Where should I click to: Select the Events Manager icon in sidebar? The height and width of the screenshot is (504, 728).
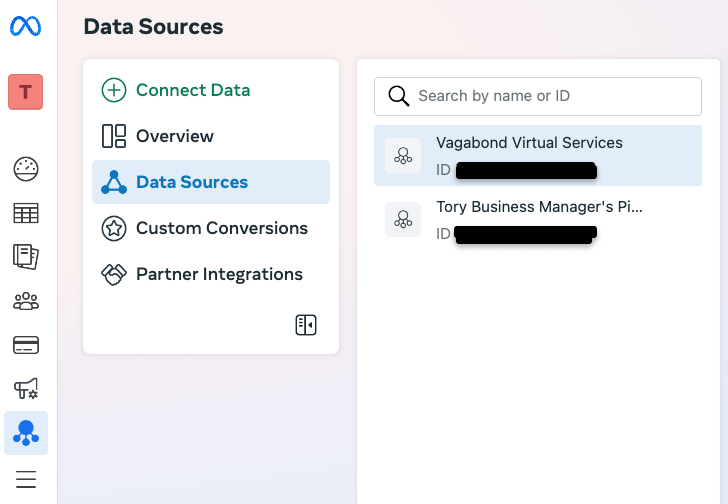click(26, 433)
